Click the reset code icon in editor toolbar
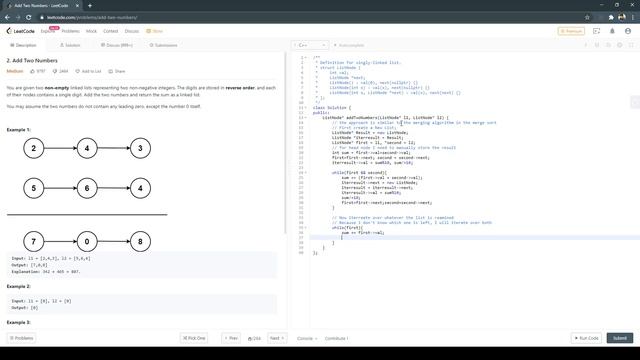This screenshot has height=360, width=640. [x=608, y=45]
